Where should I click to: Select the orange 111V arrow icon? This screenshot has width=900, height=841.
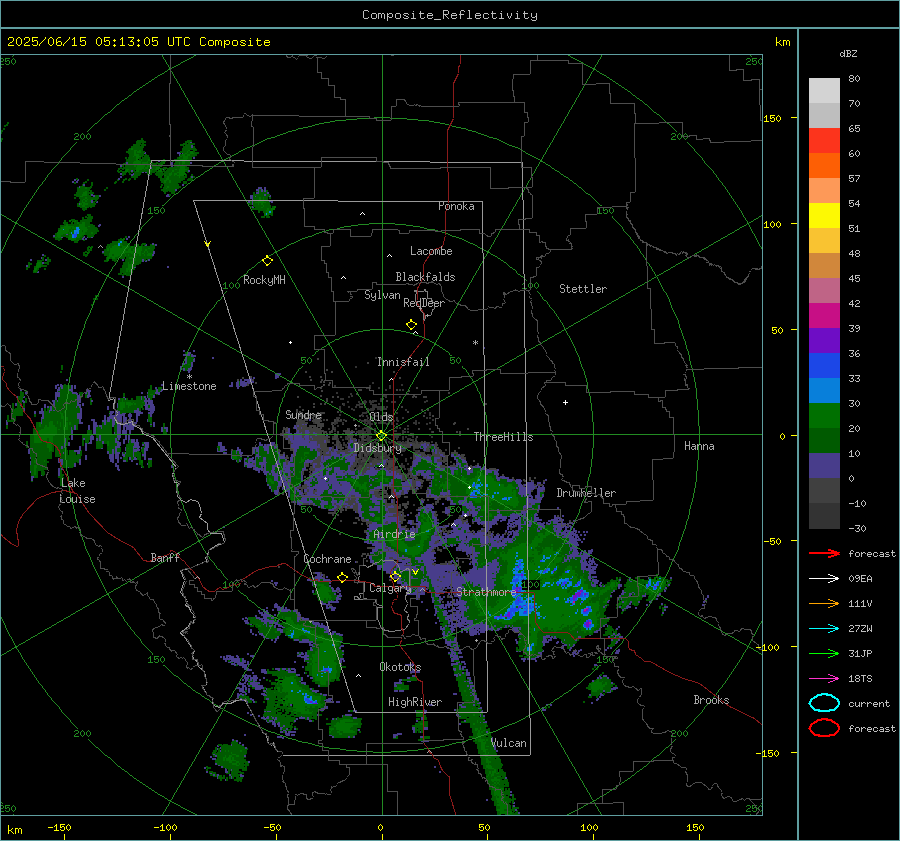(x=824, y=603)
